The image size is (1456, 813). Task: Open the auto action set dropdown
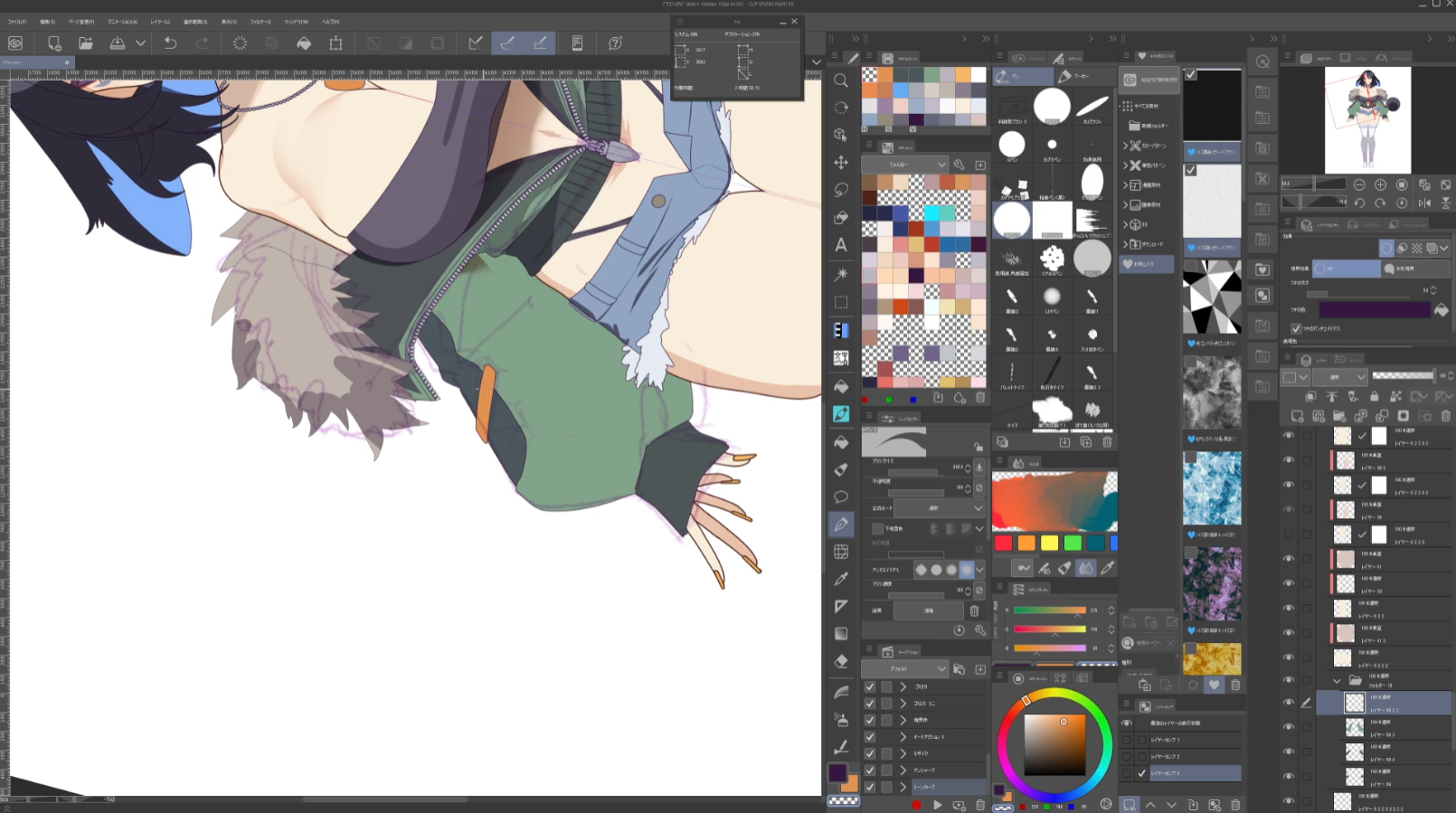tap(904, 669)
